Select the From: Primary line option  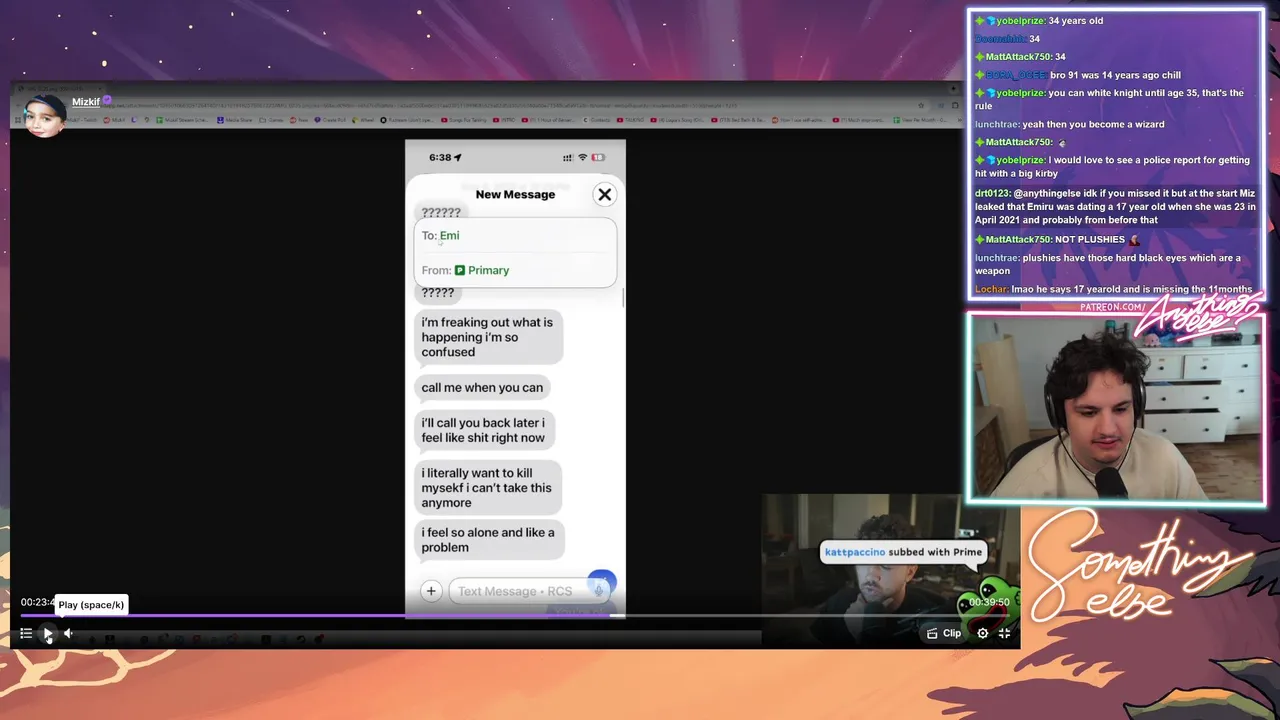(515, 270)
